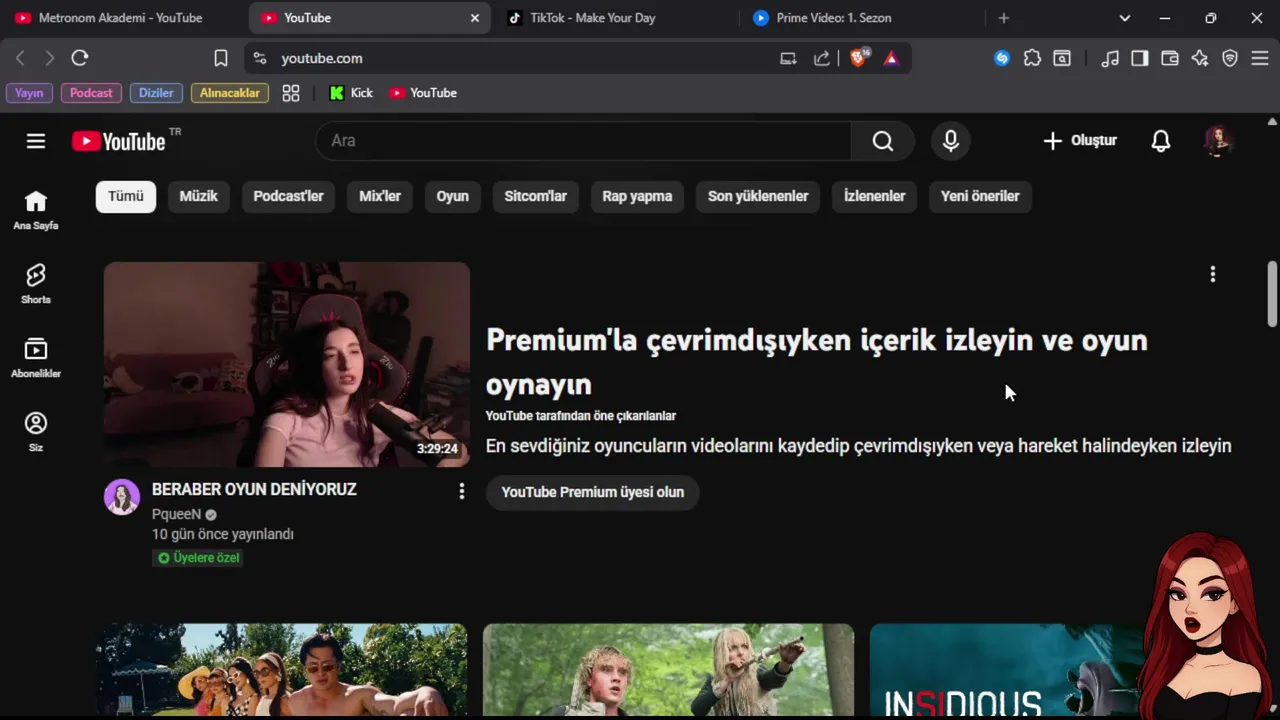Select the Rap yapma filter chip
The height and width of the screenshot is (720, 1280).
(637, 196)
